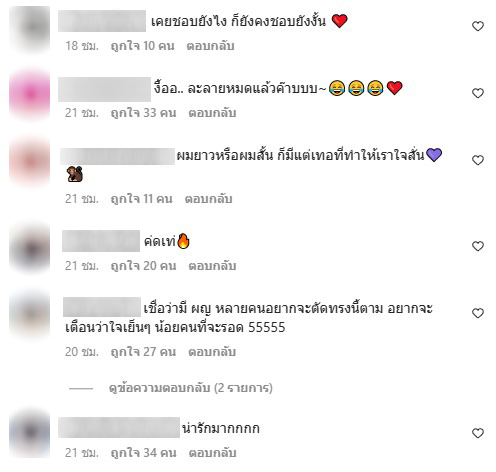Like the comment with 10 likes
The image size is (496, 472).
pos(478,26)
